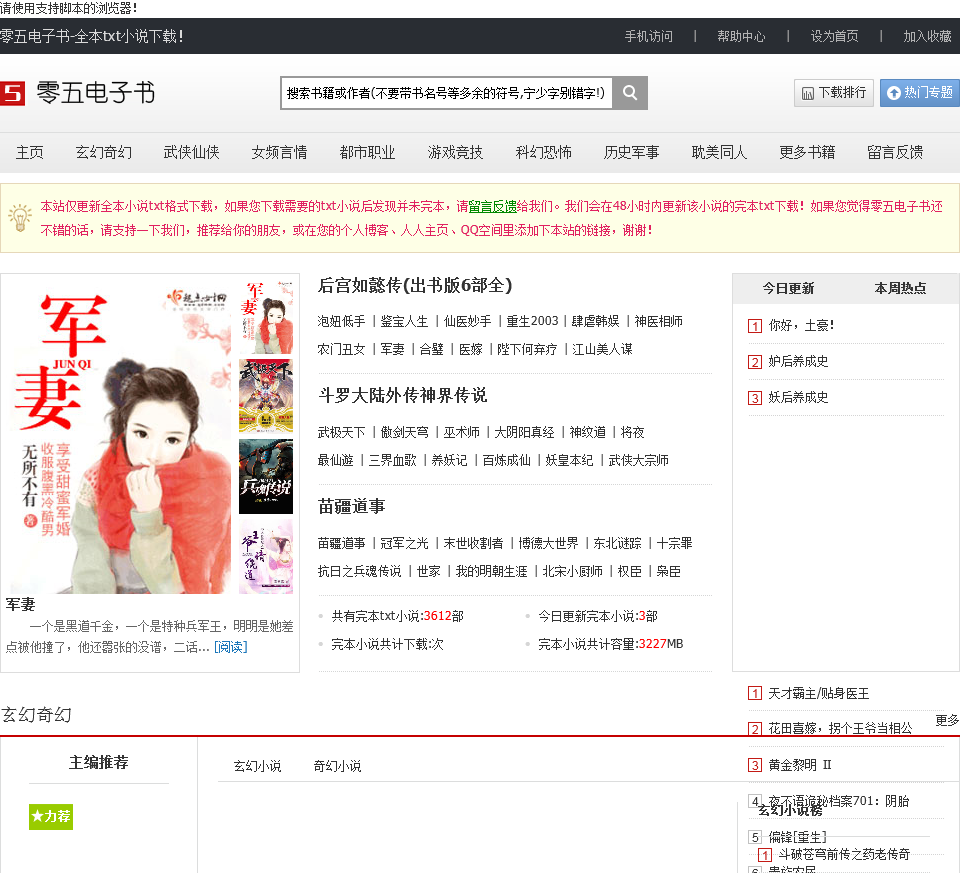
Task: Click 博德大世界 book link
Action: 549,543
